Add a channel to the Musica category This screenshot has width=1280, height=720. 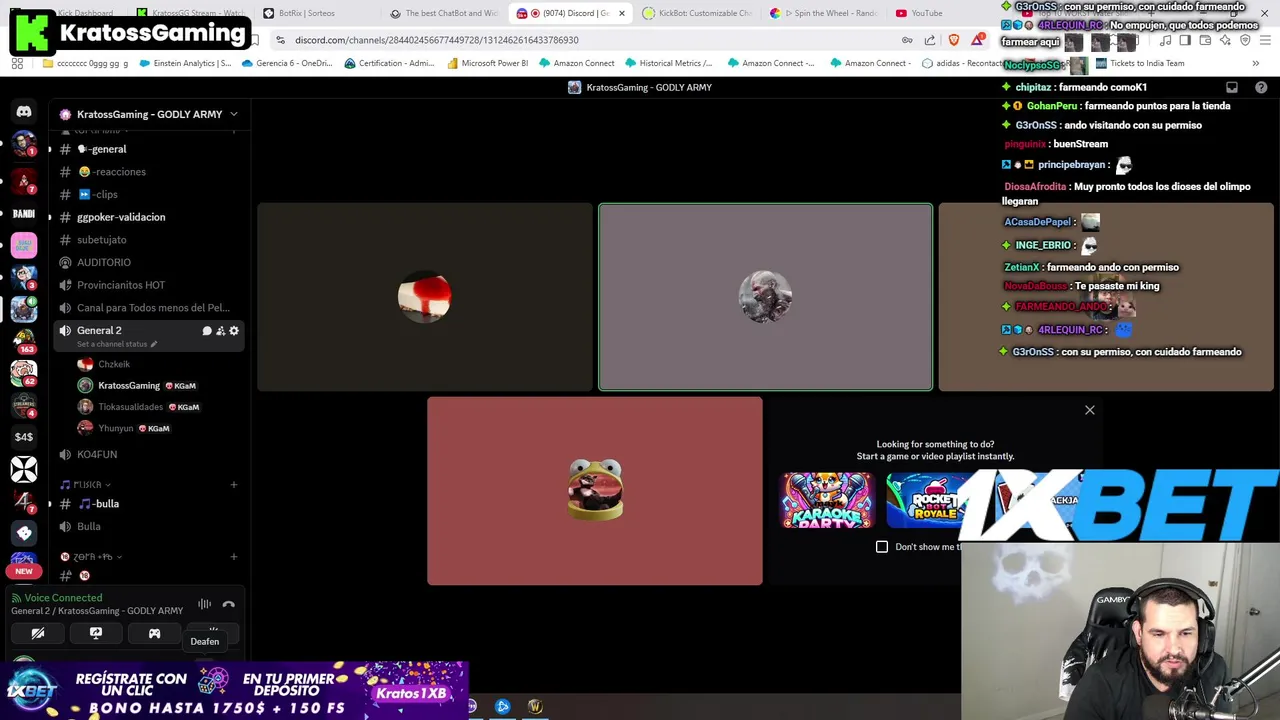(233, 485)
